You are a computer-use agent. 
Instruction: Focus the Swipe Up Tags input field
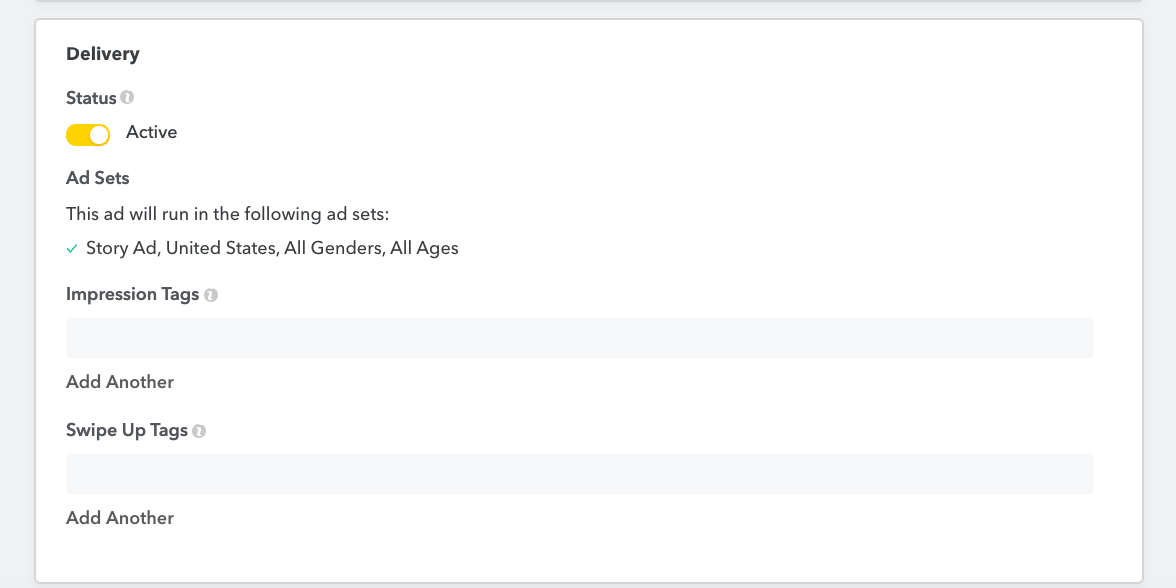pos(579,474)
